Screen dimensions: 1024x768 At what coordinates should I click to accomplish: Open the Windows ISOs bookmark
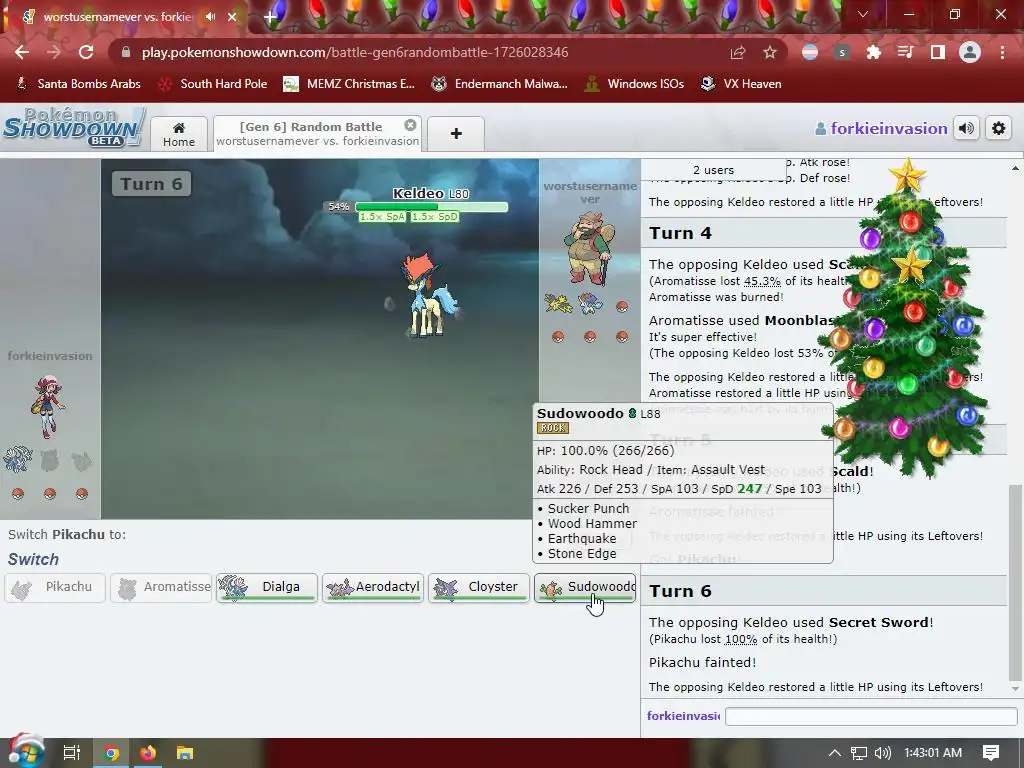tap(635, 84)
